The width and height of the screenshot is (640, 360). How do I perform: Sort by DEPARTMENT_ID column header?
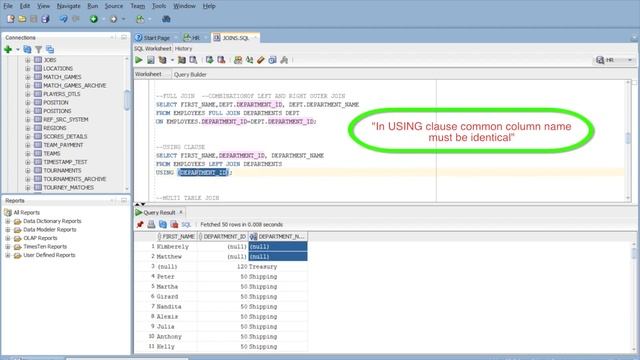(223, 236)
